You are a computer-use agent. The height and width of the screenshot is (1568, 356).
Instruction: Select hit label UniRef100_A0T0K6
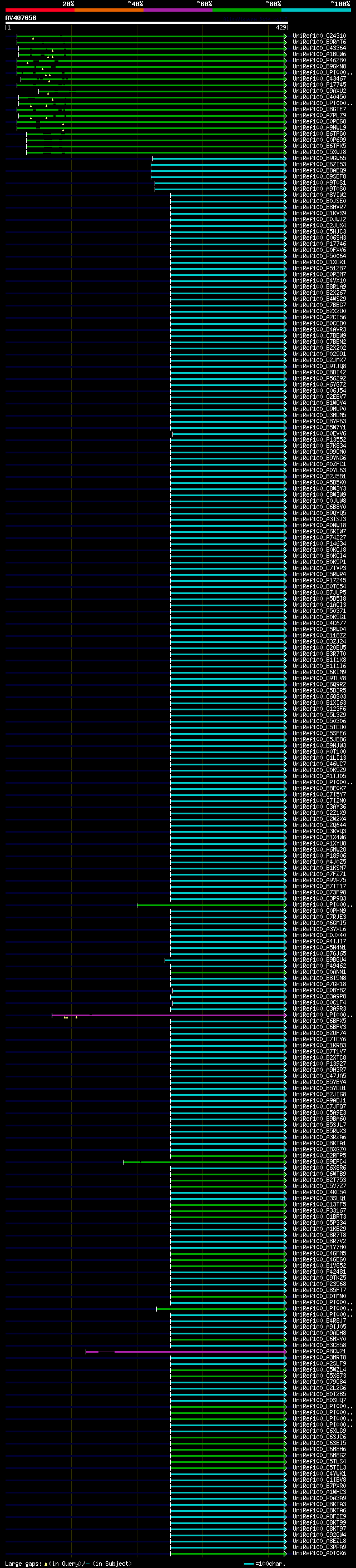click(319, 1554)
